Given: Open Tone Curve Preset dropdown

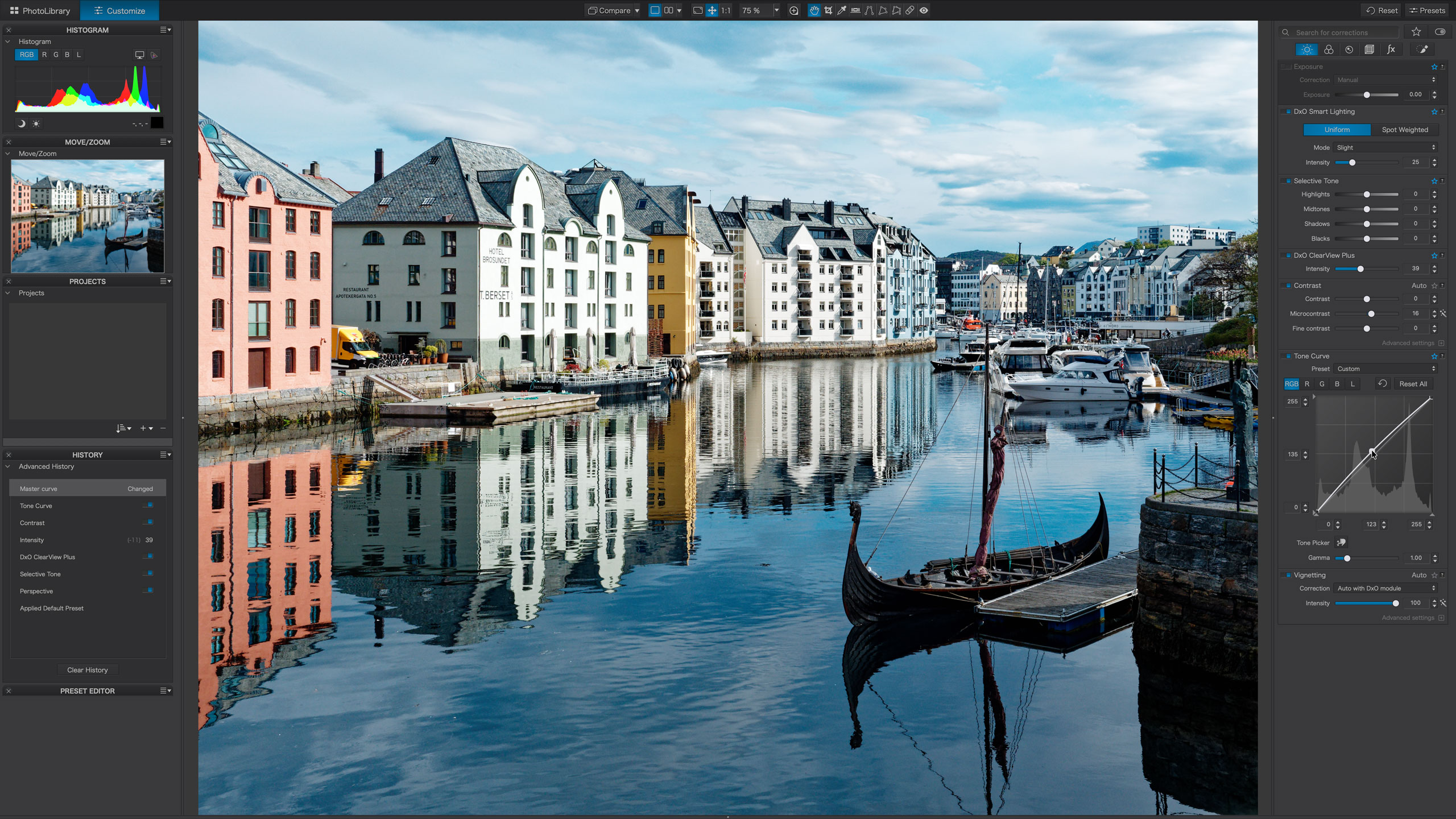Looking at the screenshot, I should (1386, 369).
